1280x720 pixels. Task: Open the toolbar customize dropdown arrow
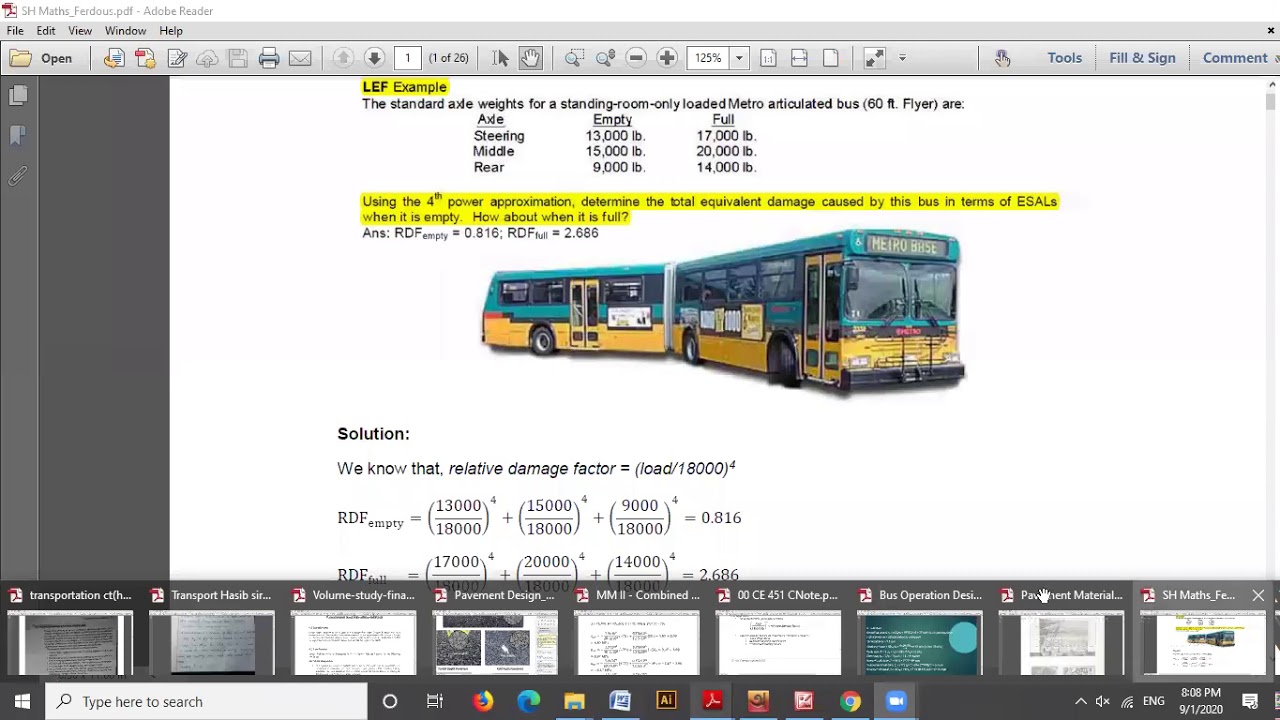902,58
